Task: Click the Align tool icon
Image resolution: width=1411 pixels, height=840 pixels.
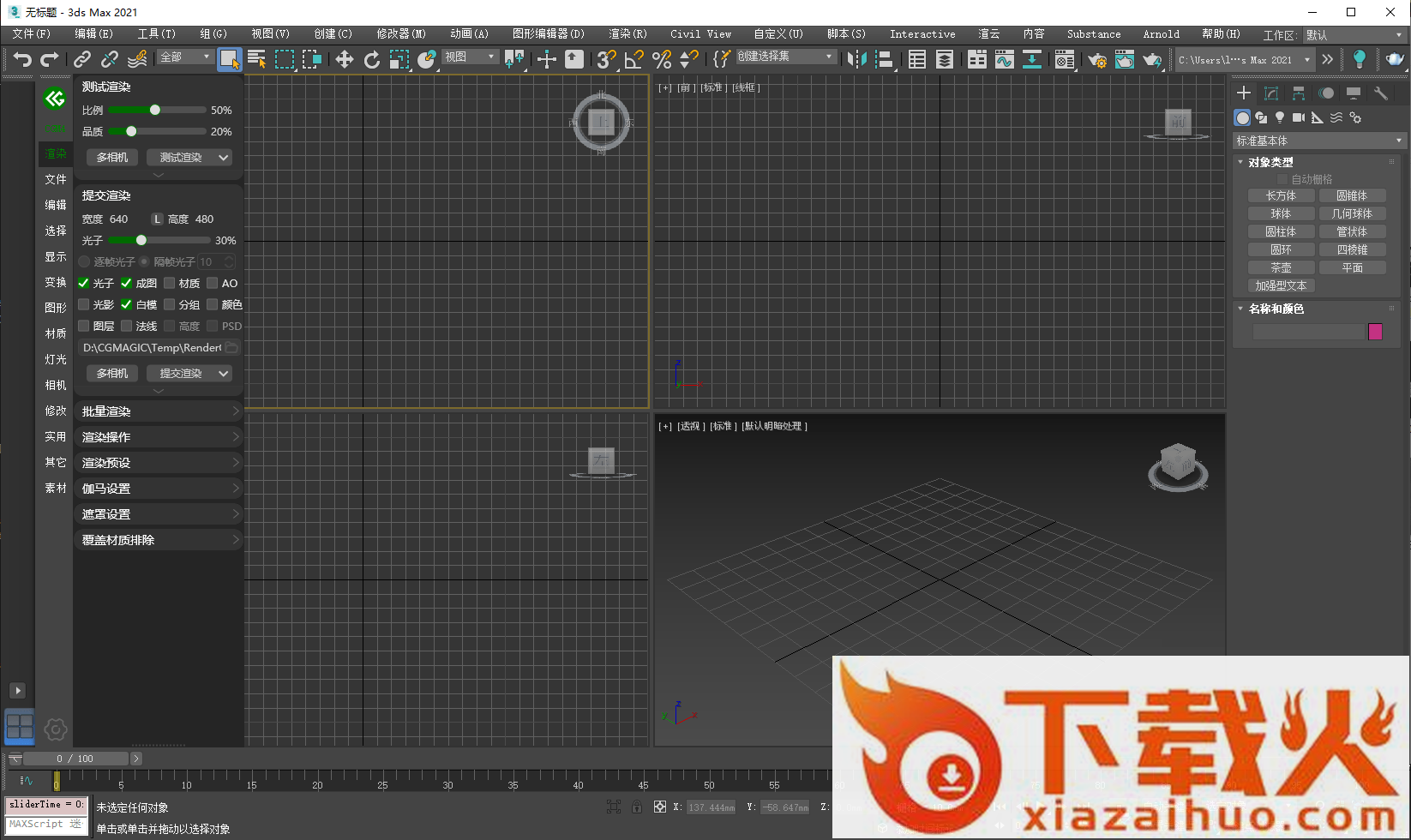Action: [885, 59]
